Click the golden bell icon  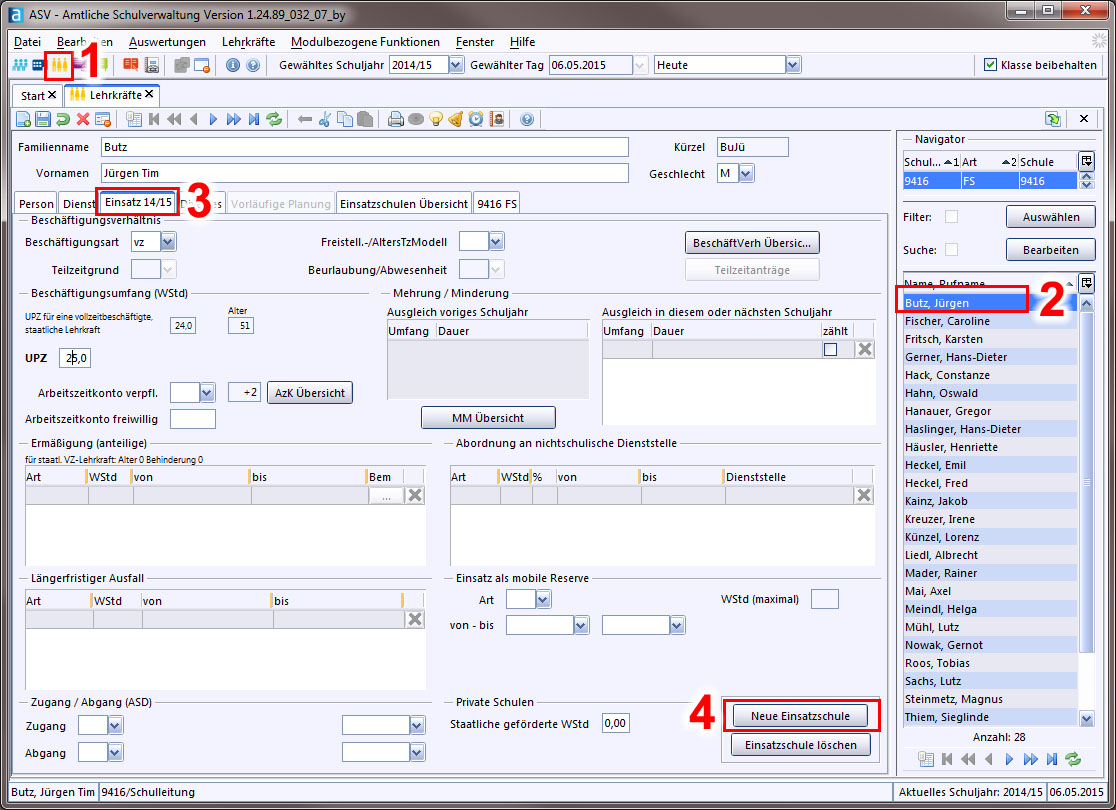pos(456,120)
